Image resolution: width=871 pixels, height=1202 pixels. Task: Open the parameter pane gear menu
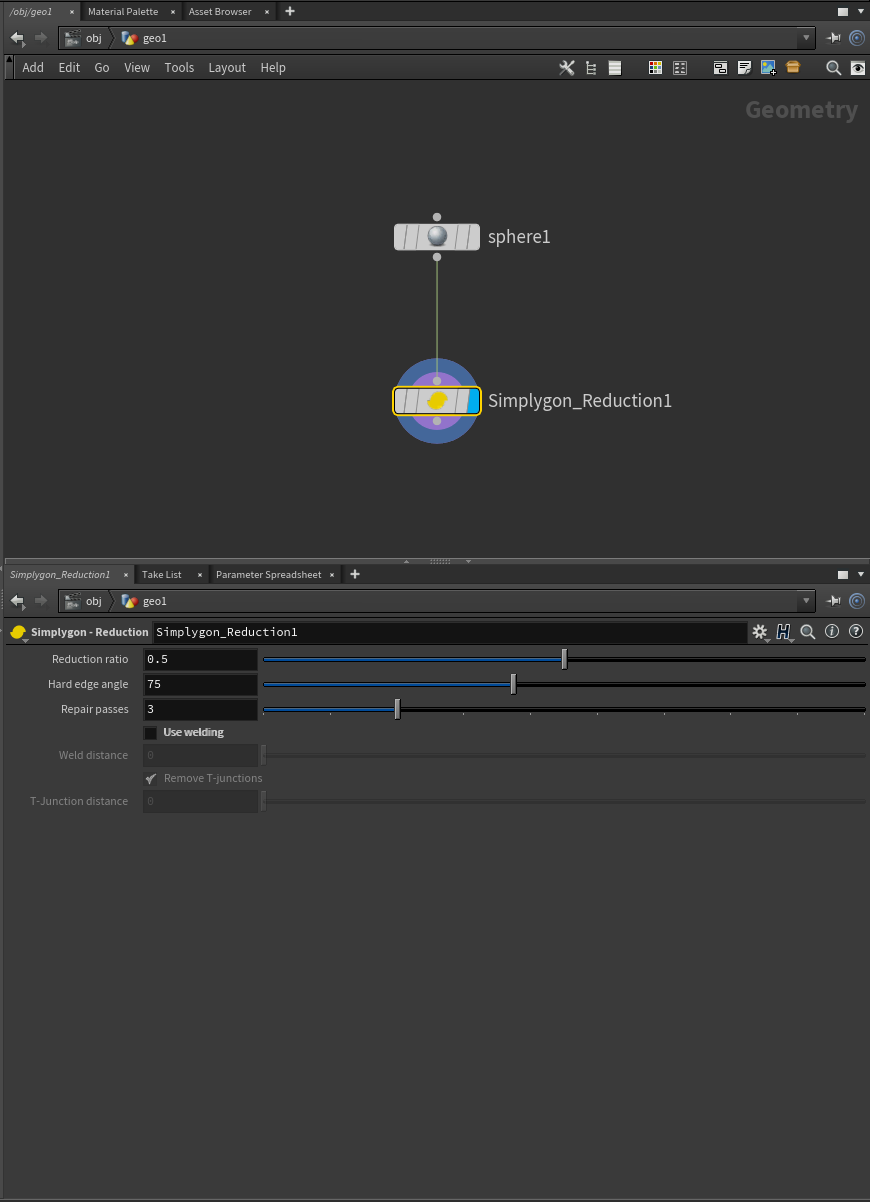click(760, 632)
